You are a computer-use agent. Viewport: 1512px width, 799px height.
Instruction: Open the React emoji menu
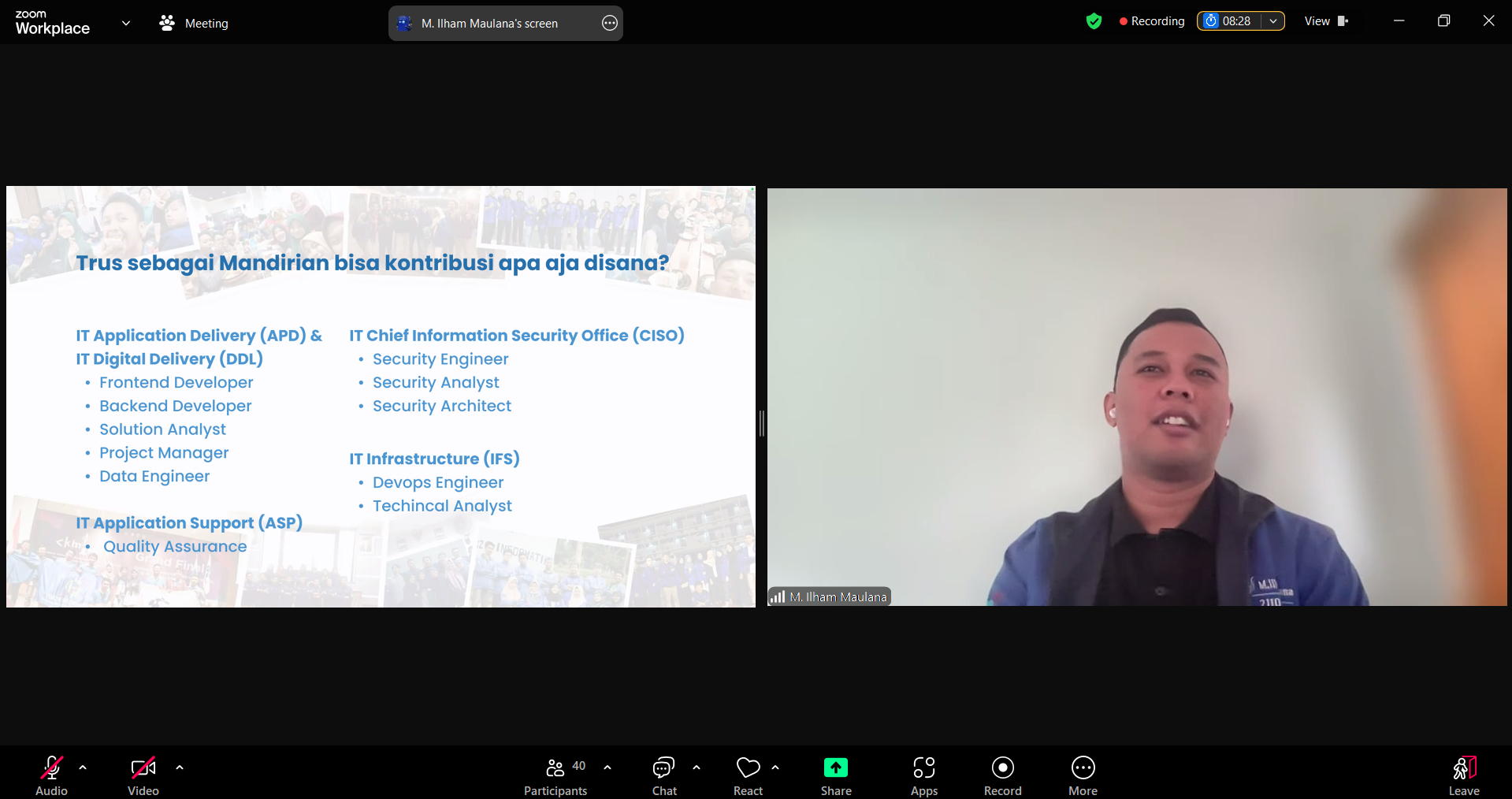point(748,775)
